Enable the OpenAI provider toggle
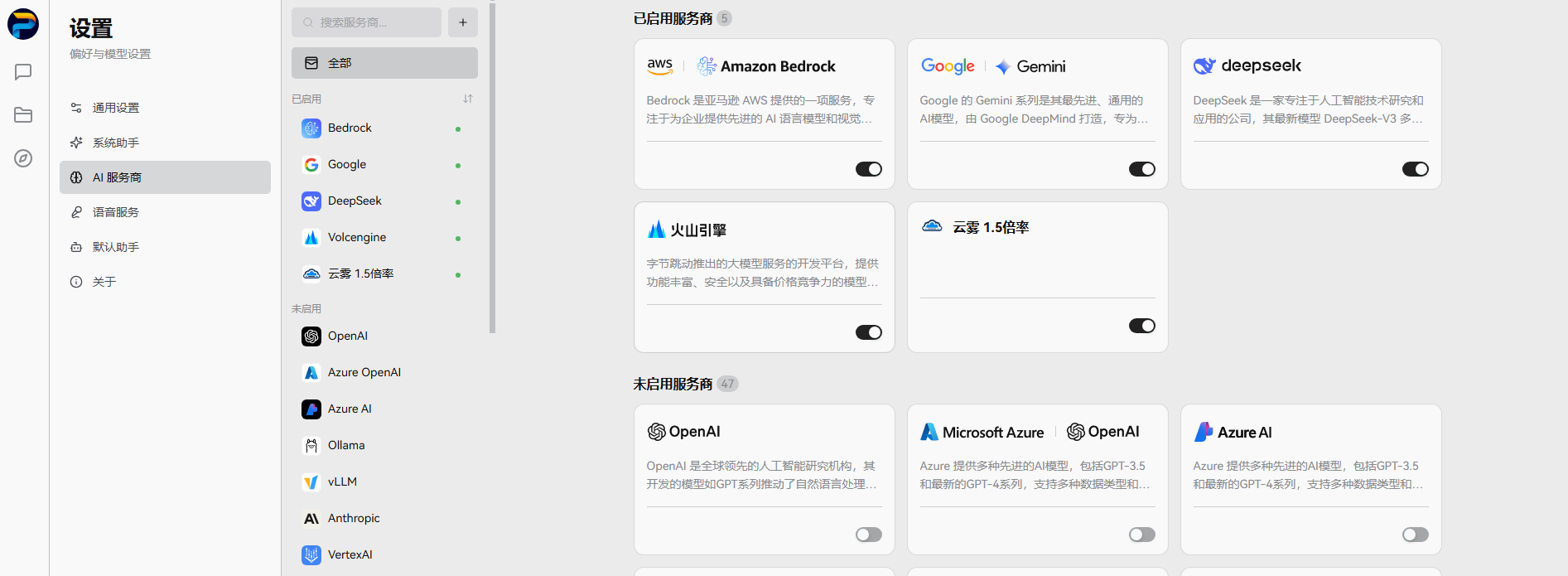1568x576 pixels. tap(868, 535)
